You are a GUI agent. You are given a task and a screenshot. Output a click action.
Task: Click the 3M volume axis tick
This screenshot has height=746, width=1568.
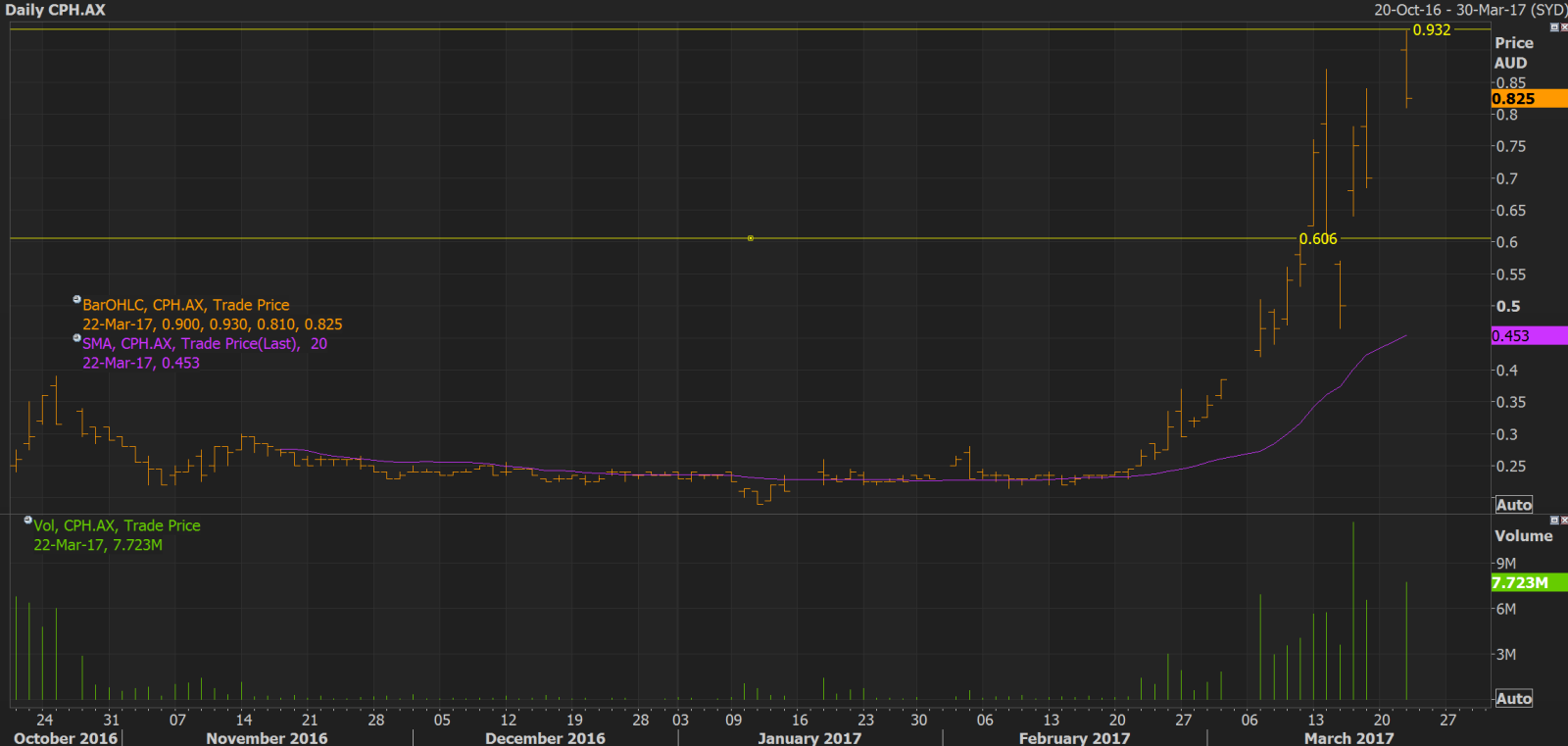(1505, 654)
